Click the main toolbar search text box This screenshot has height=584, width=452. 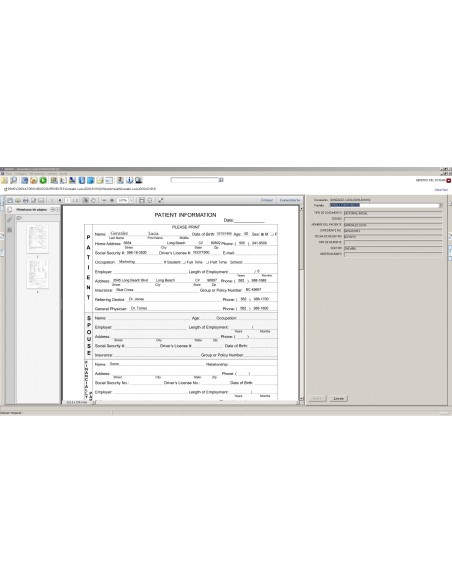194,180
